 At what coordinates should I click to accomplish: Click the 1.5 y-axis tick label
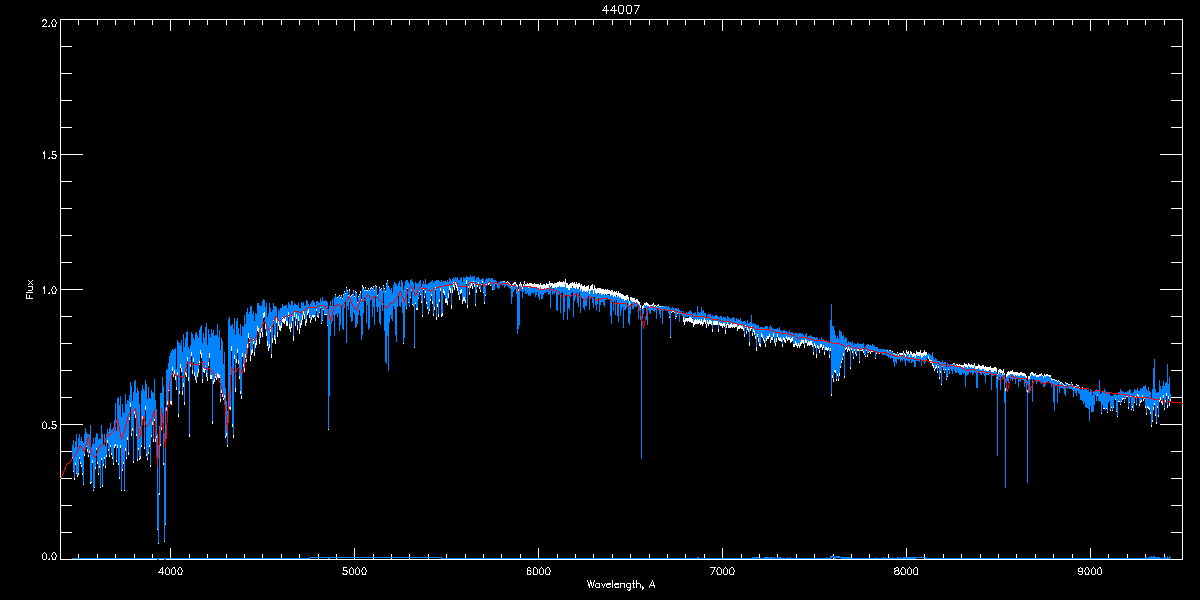tap(48, 155)
